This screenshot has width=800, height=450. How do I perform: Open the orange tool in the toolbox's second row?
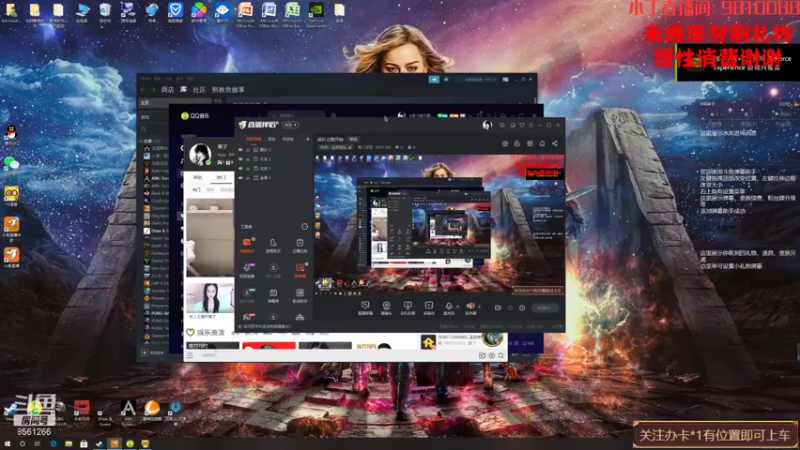coord(299,269)
